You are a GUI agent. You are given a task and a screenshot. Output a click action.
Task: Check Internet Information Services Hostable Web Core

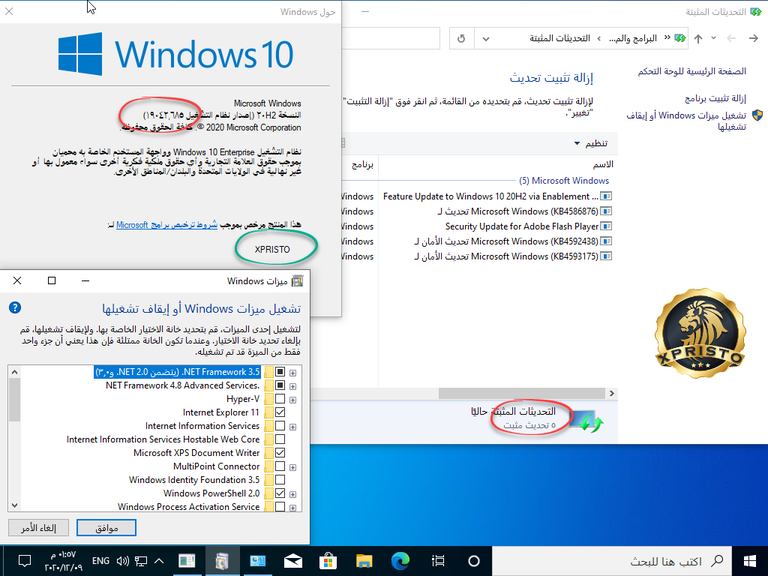click(280, 439)
